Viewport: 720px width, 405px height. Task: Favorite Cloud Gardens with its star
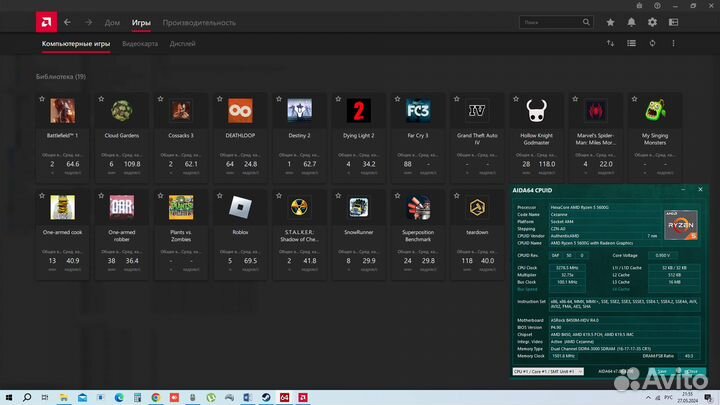click(101, 99)
